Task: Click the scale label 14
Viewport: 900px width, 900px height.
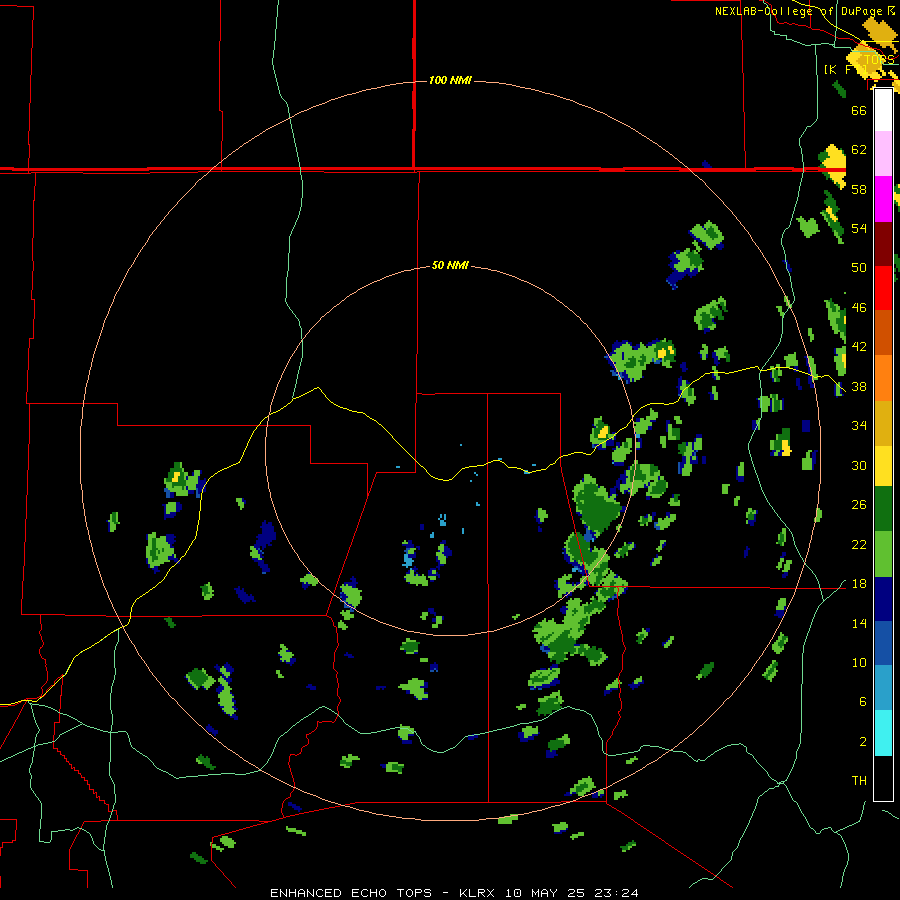Action: click(859, 624)
